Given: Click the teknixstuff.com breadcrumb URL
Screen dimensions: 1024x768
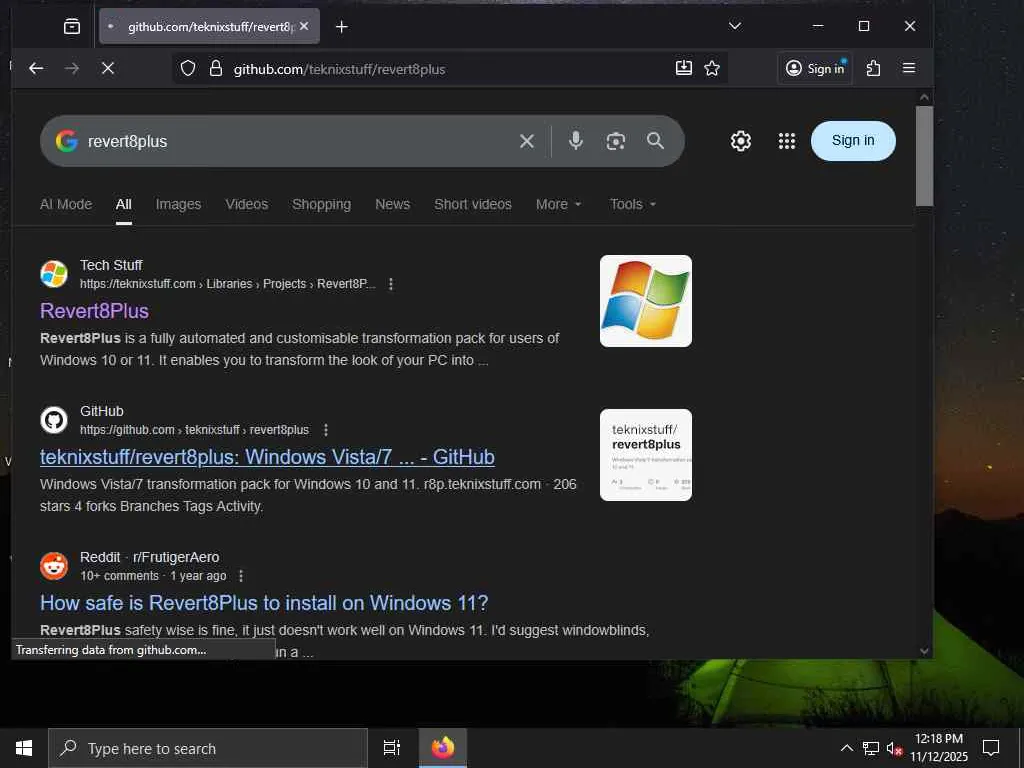Looking at the screenshot, I should point(228,284).
